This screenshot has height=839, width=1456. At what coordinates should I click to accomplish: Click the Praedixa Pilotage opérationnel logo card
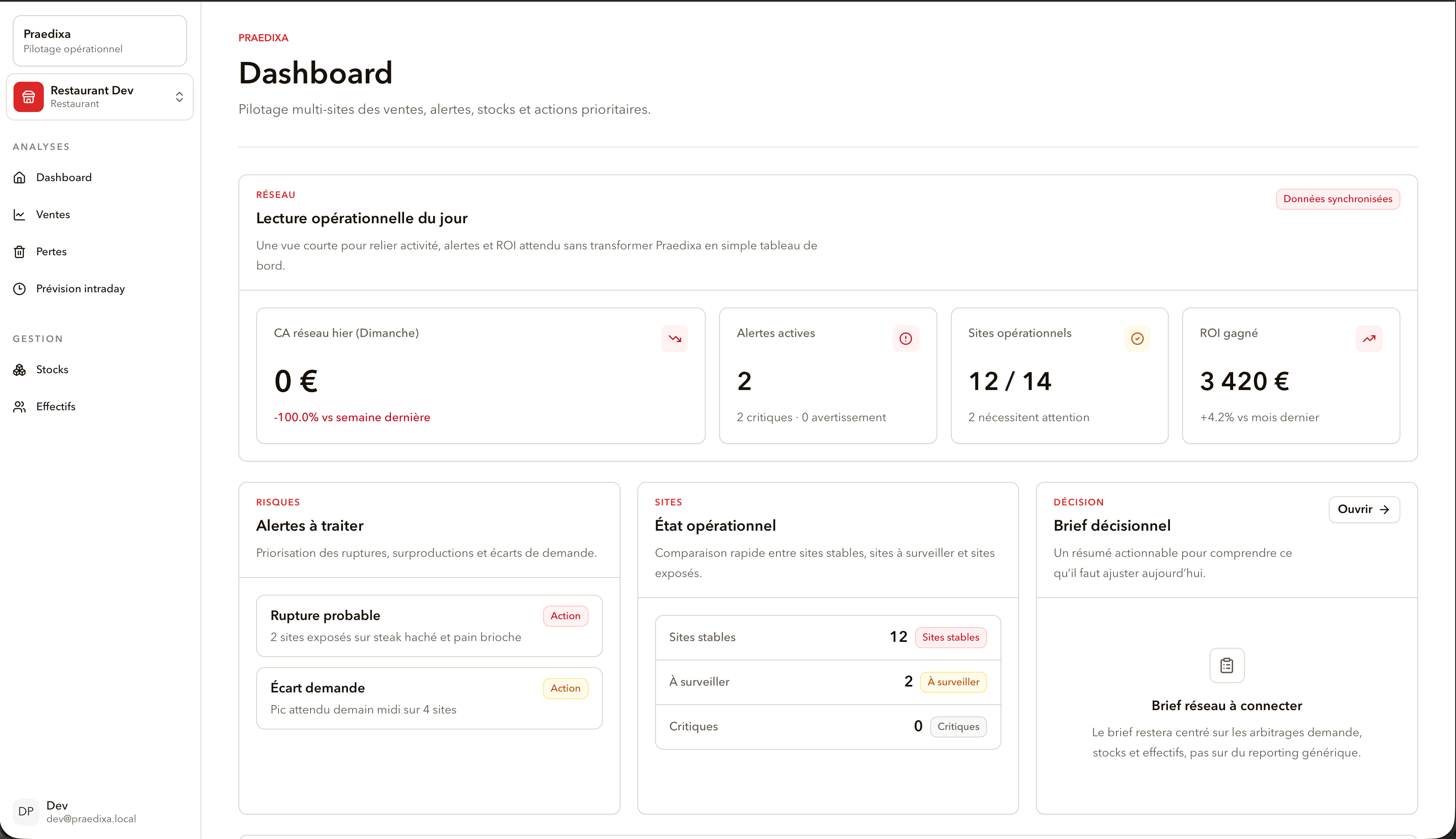100,41
